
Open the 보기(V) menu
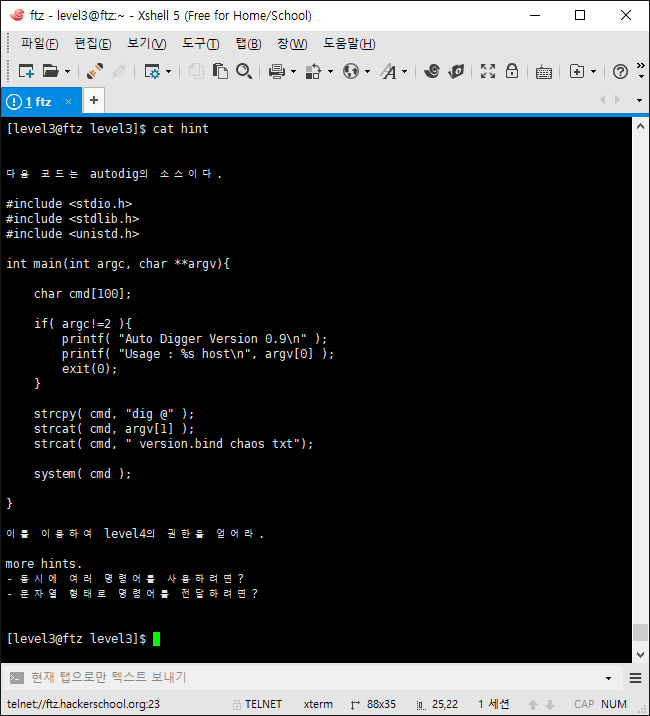[147, 43]
